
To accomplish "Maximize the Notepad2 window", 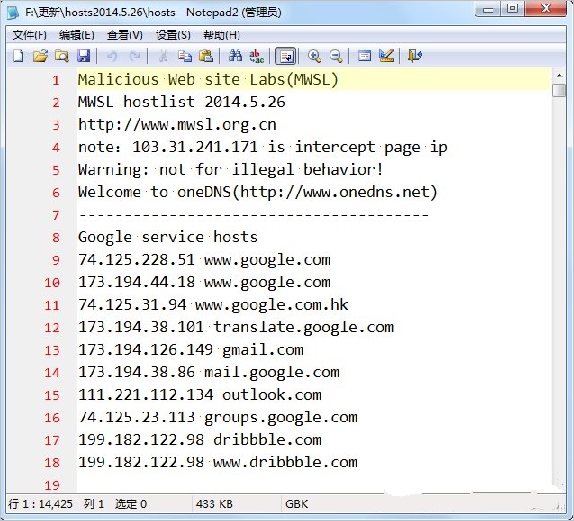I will pyautogui.click(x=513, y=9).
